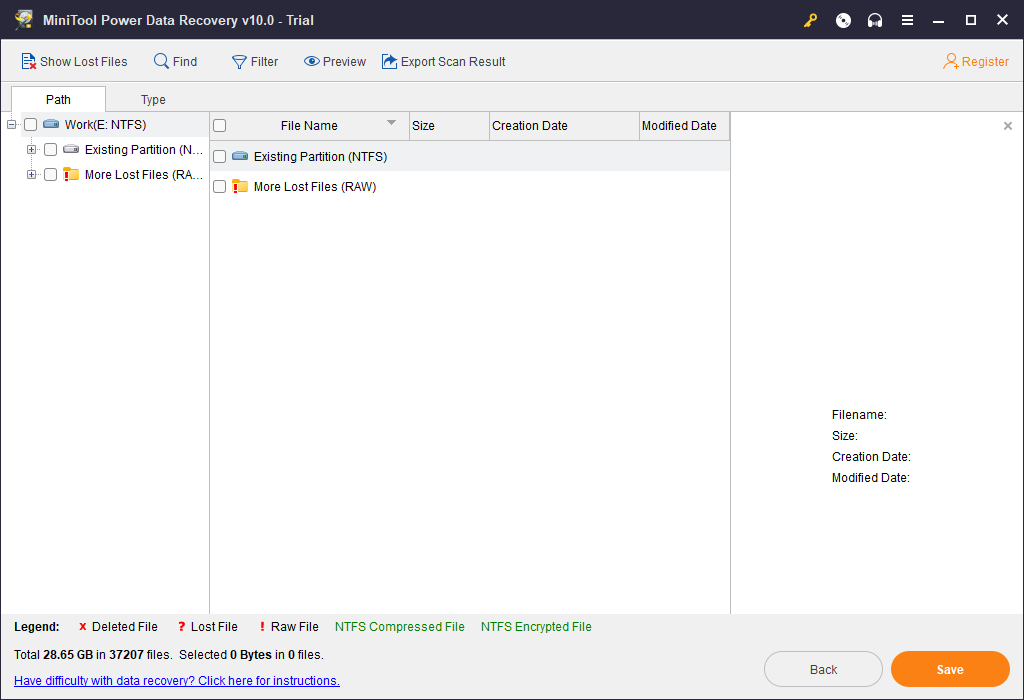Image resolution: width=1024 pixels, height=700 pixels.
Task: Sort by the Size column header
Action: [449, 125]
